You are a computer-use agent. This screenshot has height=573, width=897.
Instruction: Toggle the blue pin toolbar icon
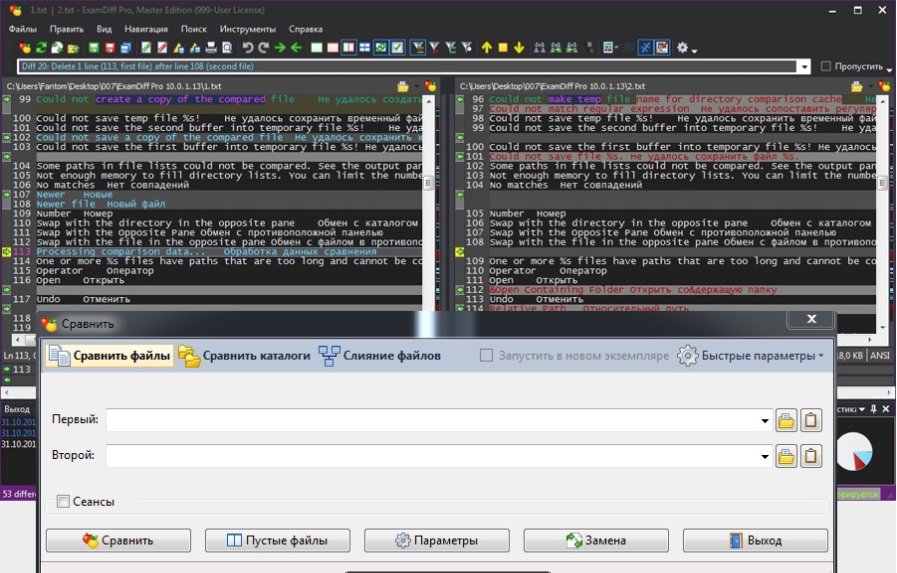point(645,47)
